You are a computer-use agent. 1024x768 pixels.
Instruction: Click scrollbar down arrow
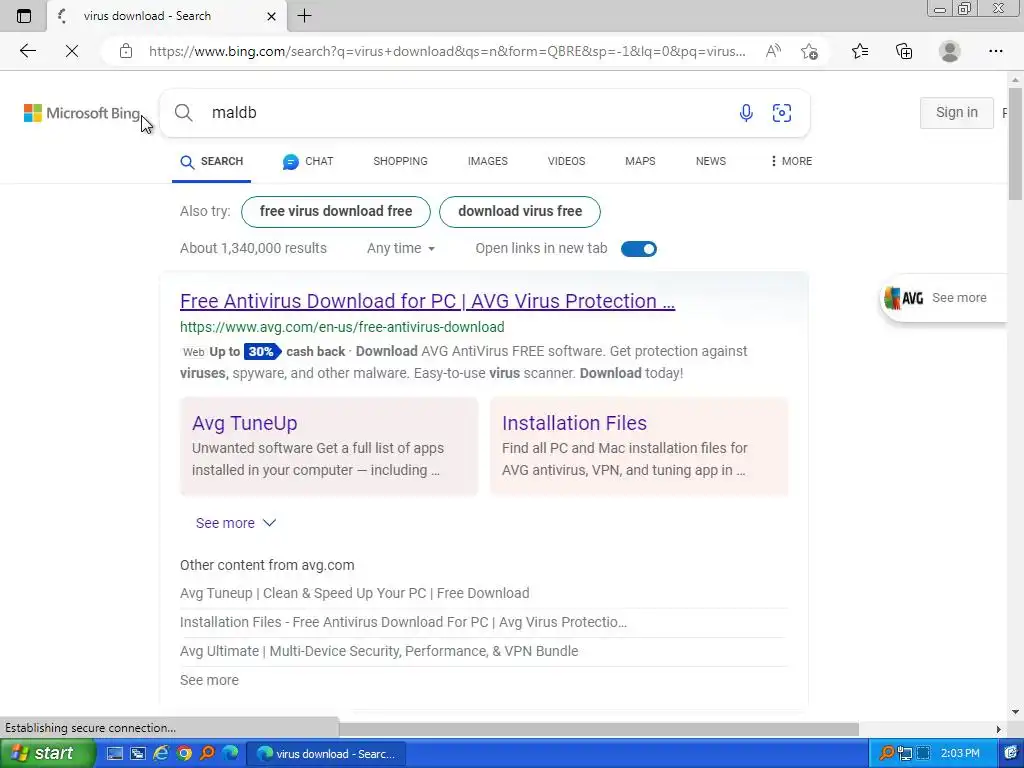point(1015,711)
